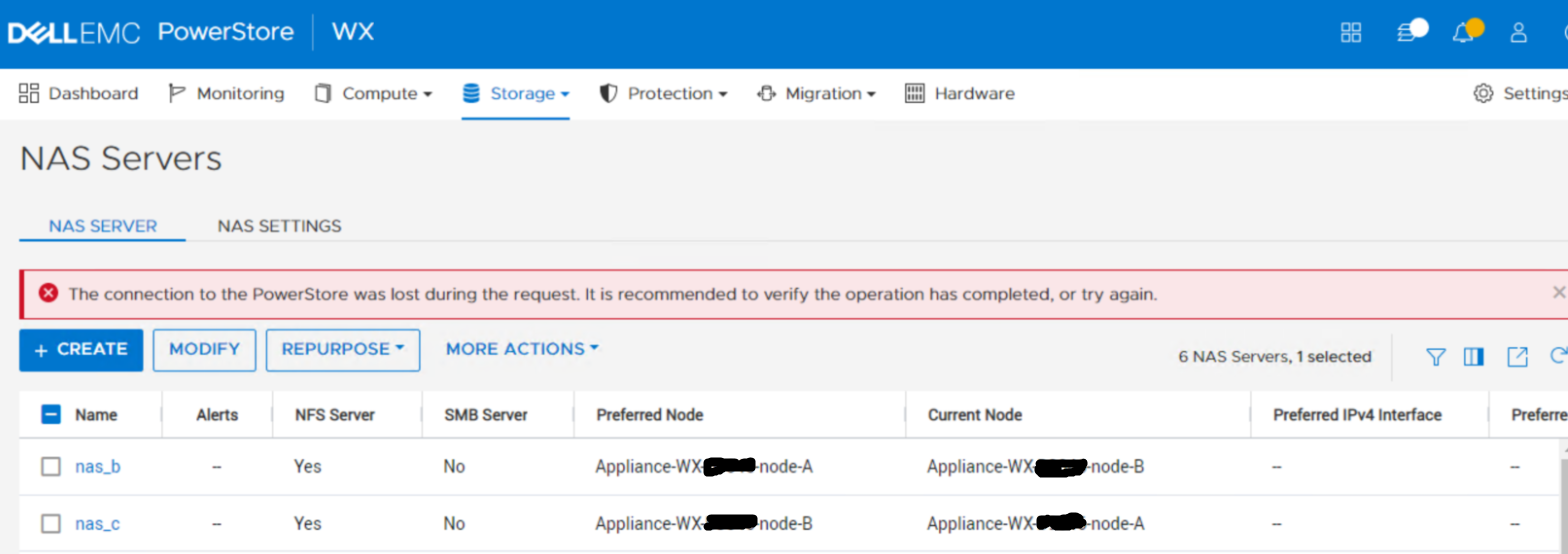Viewport: 1568px width, 554px height.
Task: Open the alerts bell notifications
Action: pos(1464,33)
